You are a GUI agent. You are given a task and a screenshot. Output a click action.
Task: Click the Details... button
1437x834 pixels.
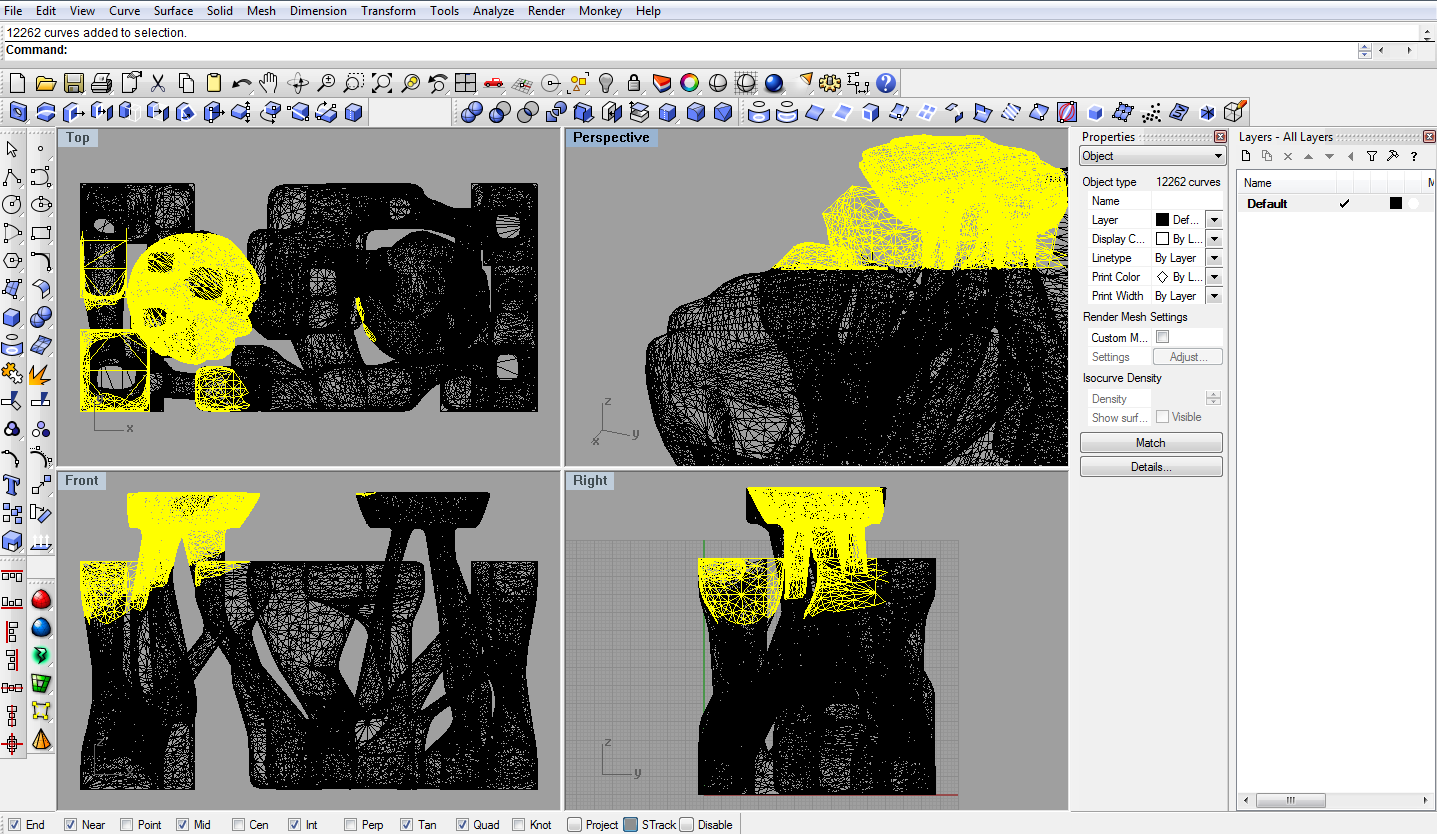[x=1151, y=467]
